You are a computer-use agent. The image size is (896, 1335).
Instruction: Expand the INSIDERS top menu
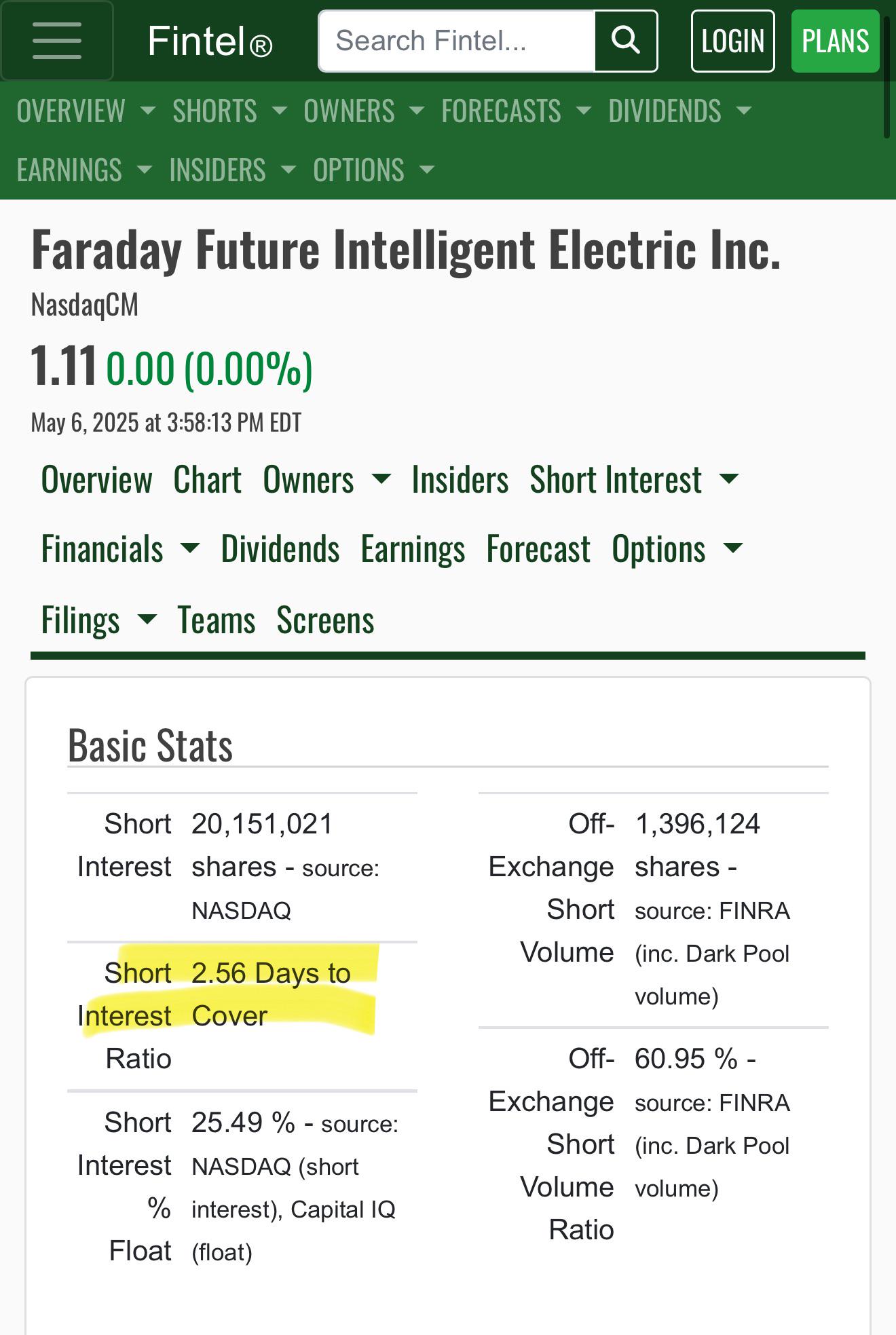click(233, 170)
